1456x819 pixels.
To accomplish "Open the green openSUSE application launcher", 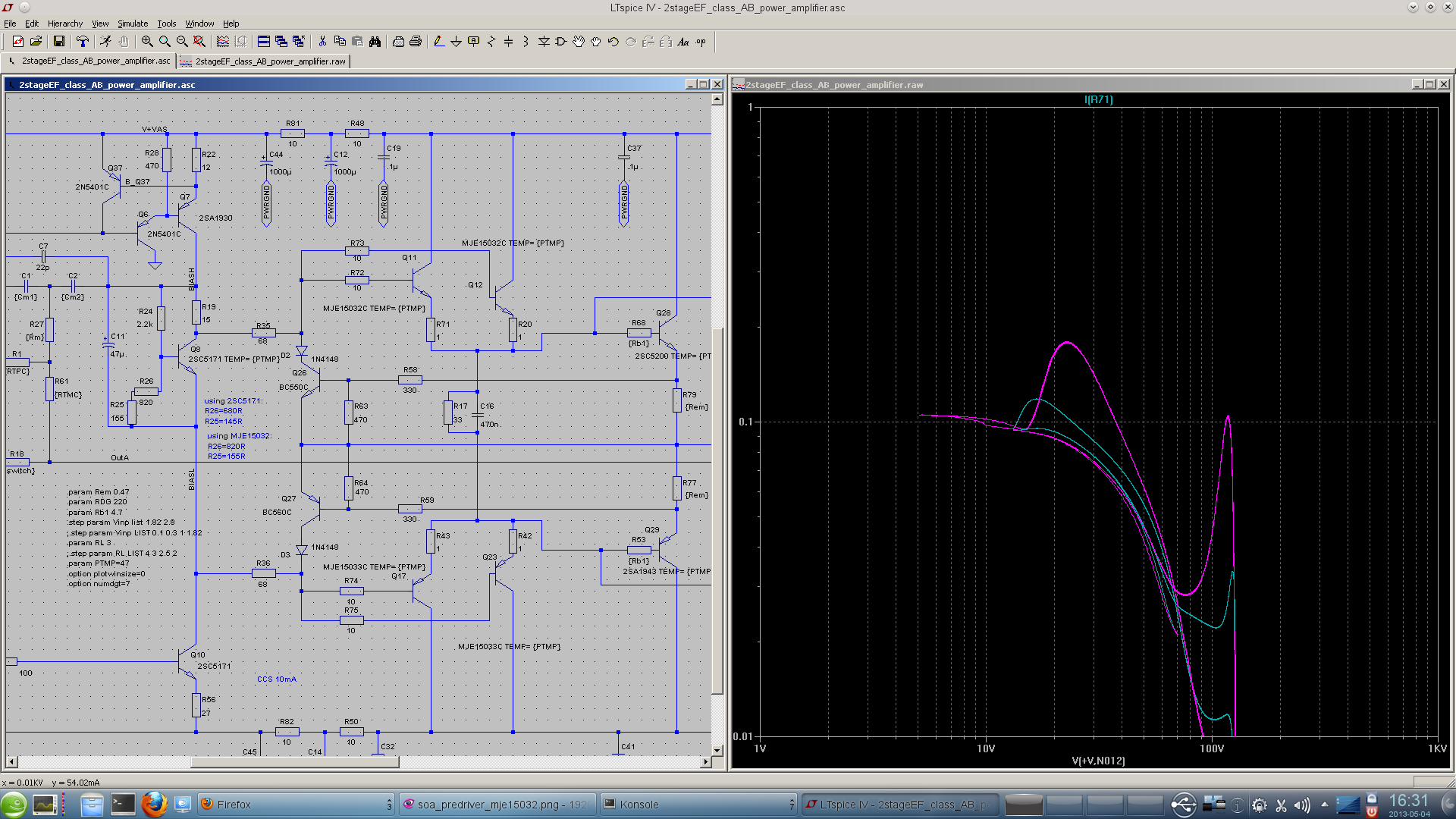I will (14, 805).
